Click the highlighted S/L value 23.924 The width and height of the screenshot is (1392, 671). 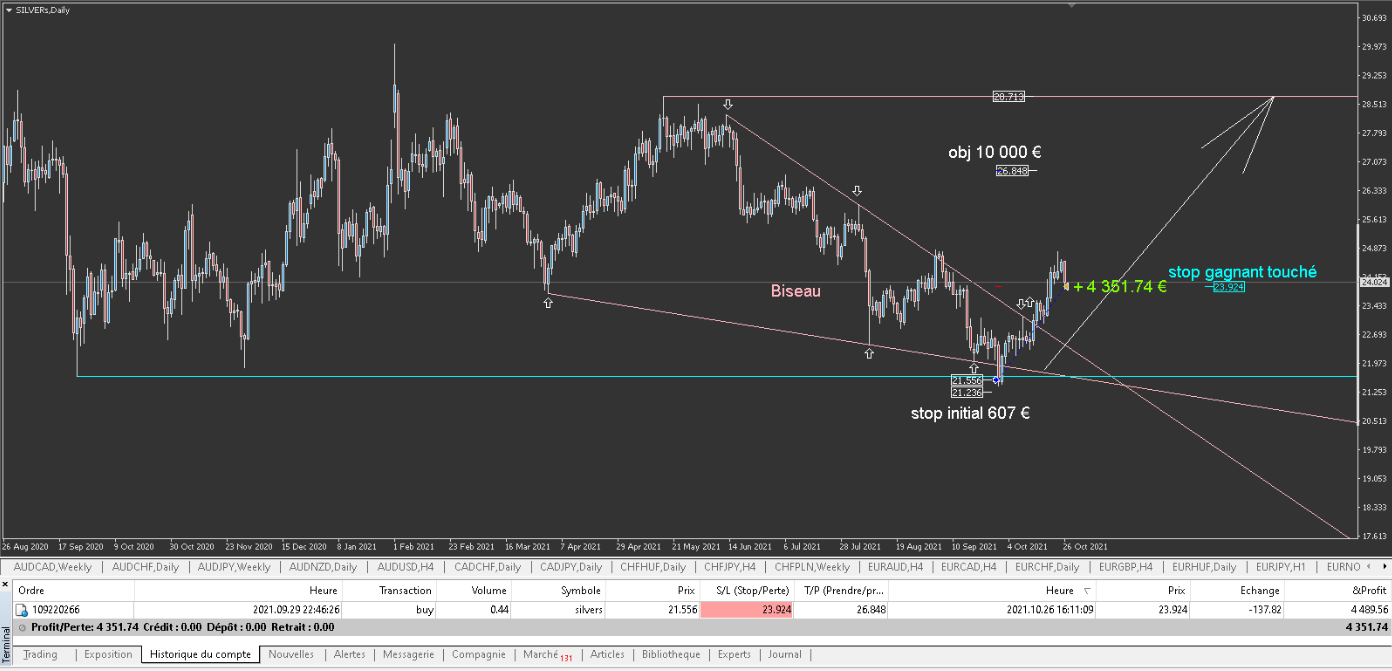tap(747, 609)
